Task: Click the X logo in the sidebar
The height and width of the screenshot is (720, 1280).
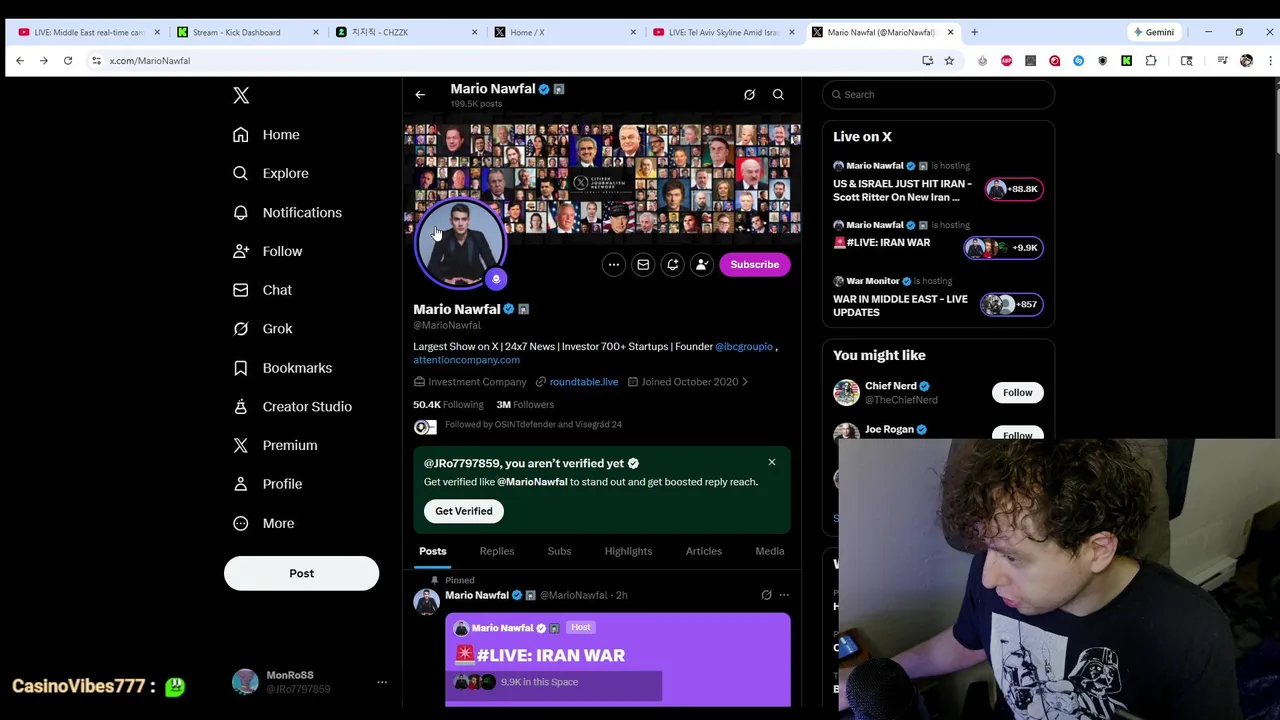Action: [241, 95]
